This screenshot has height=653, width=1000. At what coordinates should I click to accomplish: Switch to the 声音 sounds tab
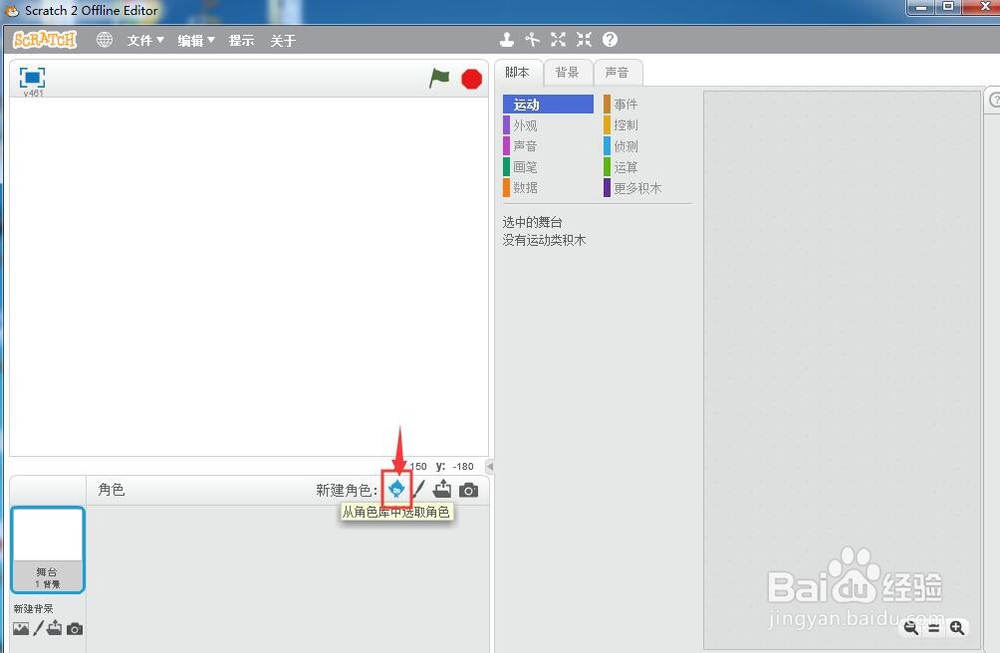coord(617,73)
